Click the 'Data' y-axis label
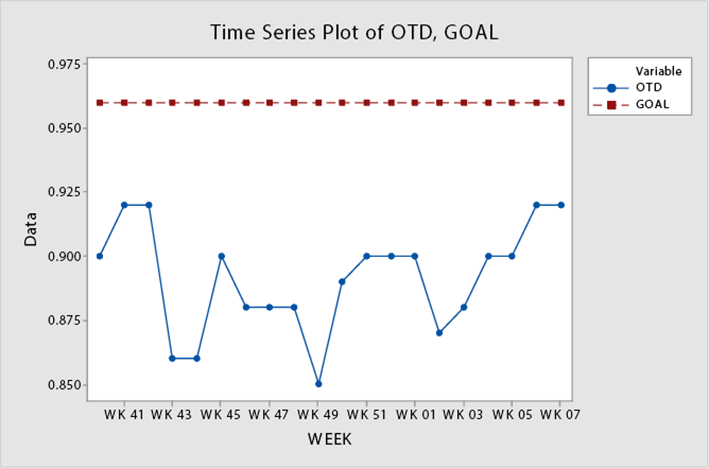Viewport: 709px width, 468px height. tap(31, 231)
